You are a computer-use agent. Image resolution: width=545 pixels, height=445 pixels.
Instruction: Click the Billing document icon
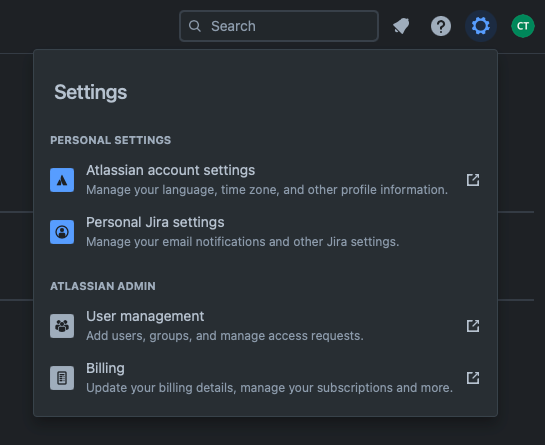[62, 378]
